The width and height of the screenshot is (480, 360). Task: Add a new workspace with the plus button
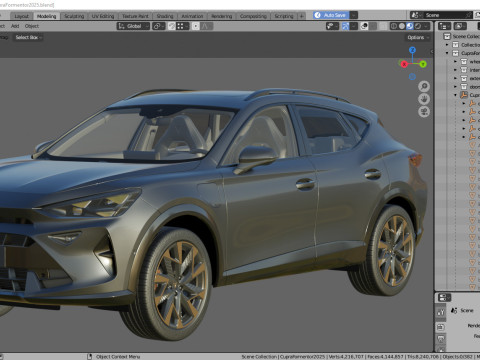(x=301, y=16)
